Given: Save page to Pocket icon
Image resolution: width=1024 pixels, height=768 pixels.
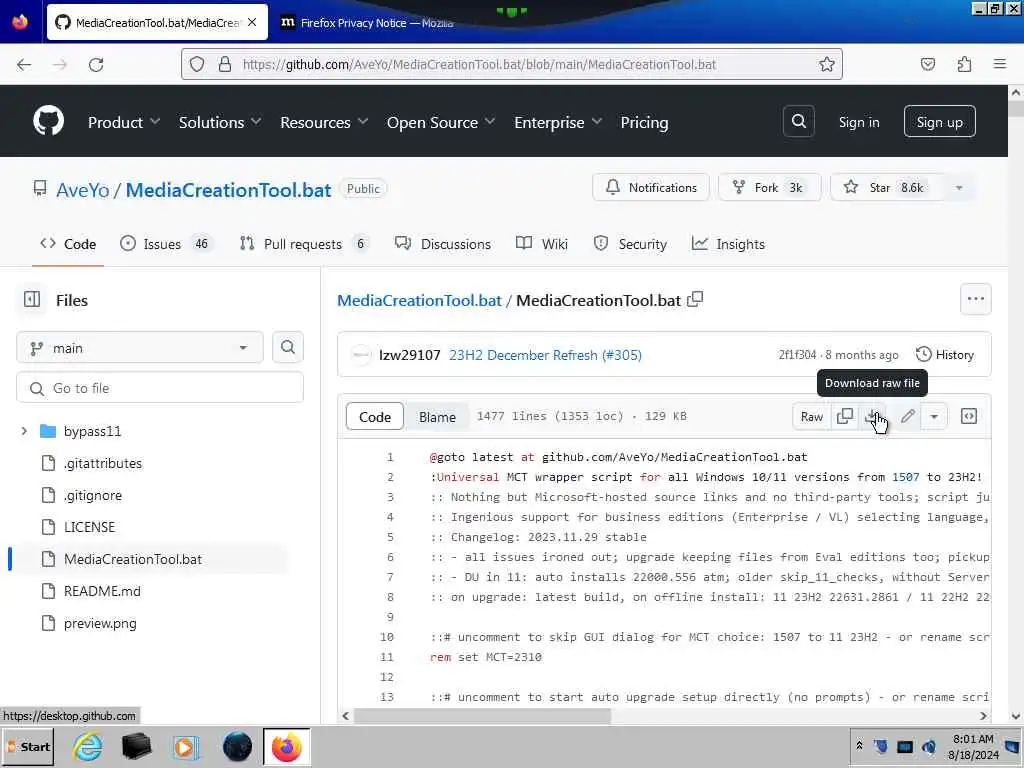Looking at the screenshot, I should 928,64.
